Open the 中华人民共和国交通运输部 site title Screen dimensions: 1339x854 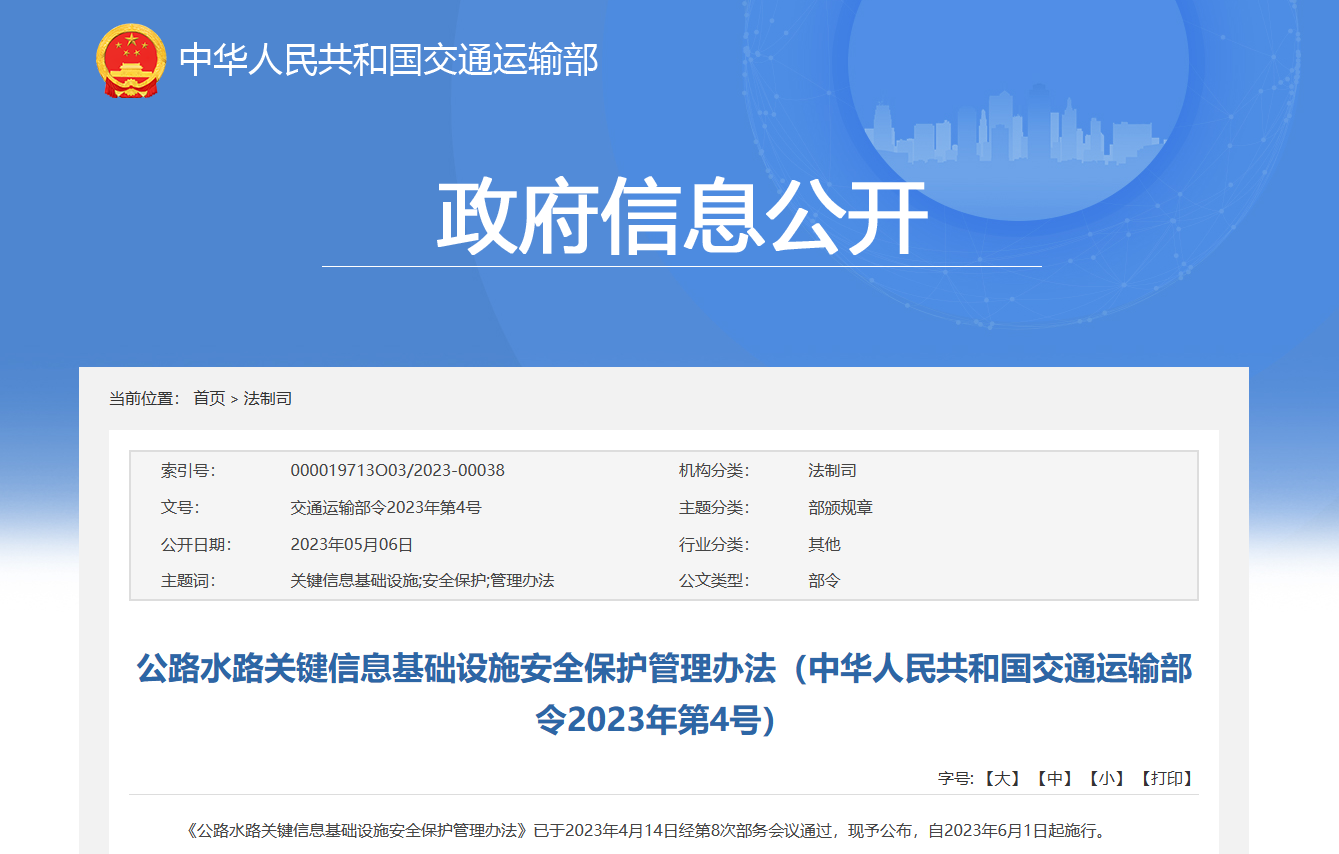[x=389, y=61]
